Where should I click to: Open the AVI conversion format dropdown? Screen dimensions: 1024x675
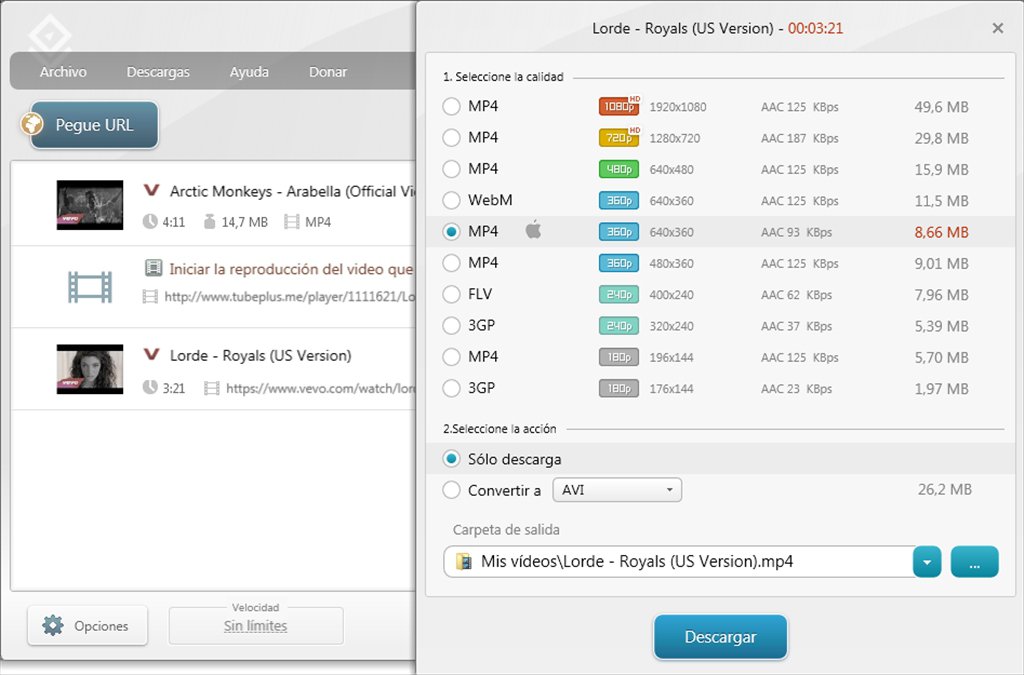[617, 490]
